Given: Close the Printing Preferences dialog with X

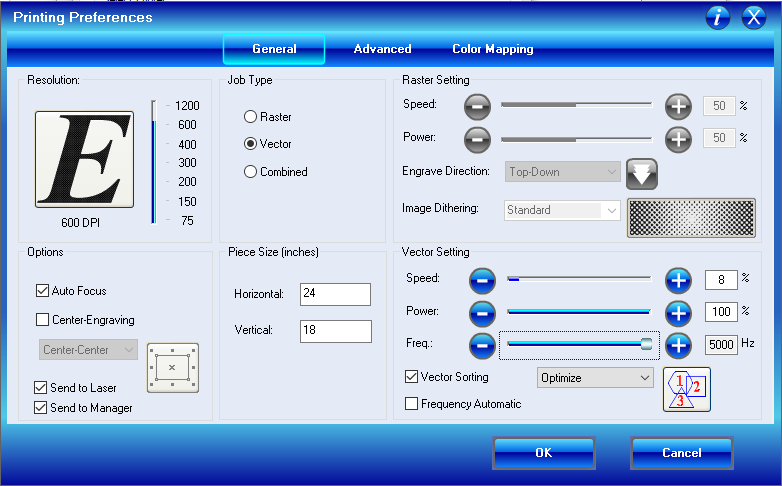Looking at the screenshot, I should (754, 18).
